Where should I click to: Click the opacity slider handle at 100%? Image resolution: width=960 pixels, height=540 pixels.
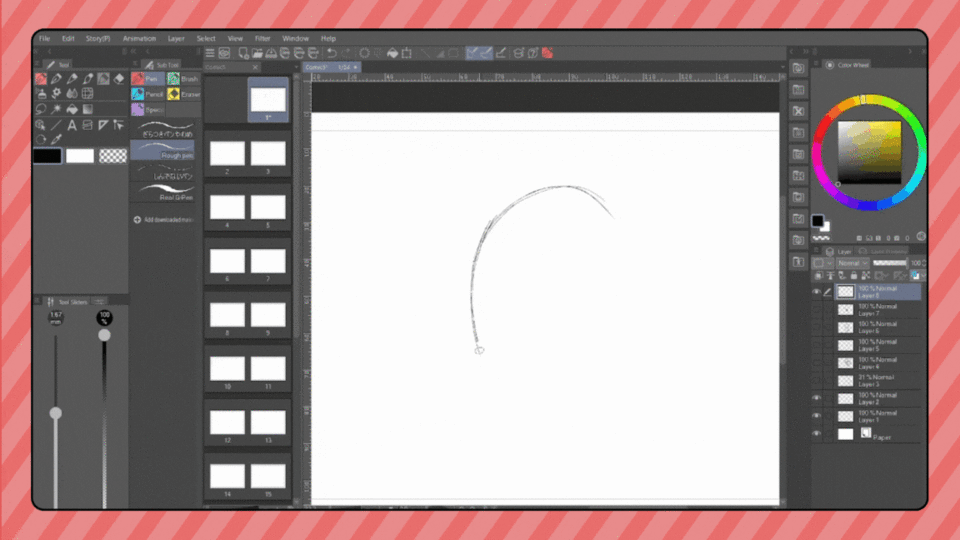[104, 335]
